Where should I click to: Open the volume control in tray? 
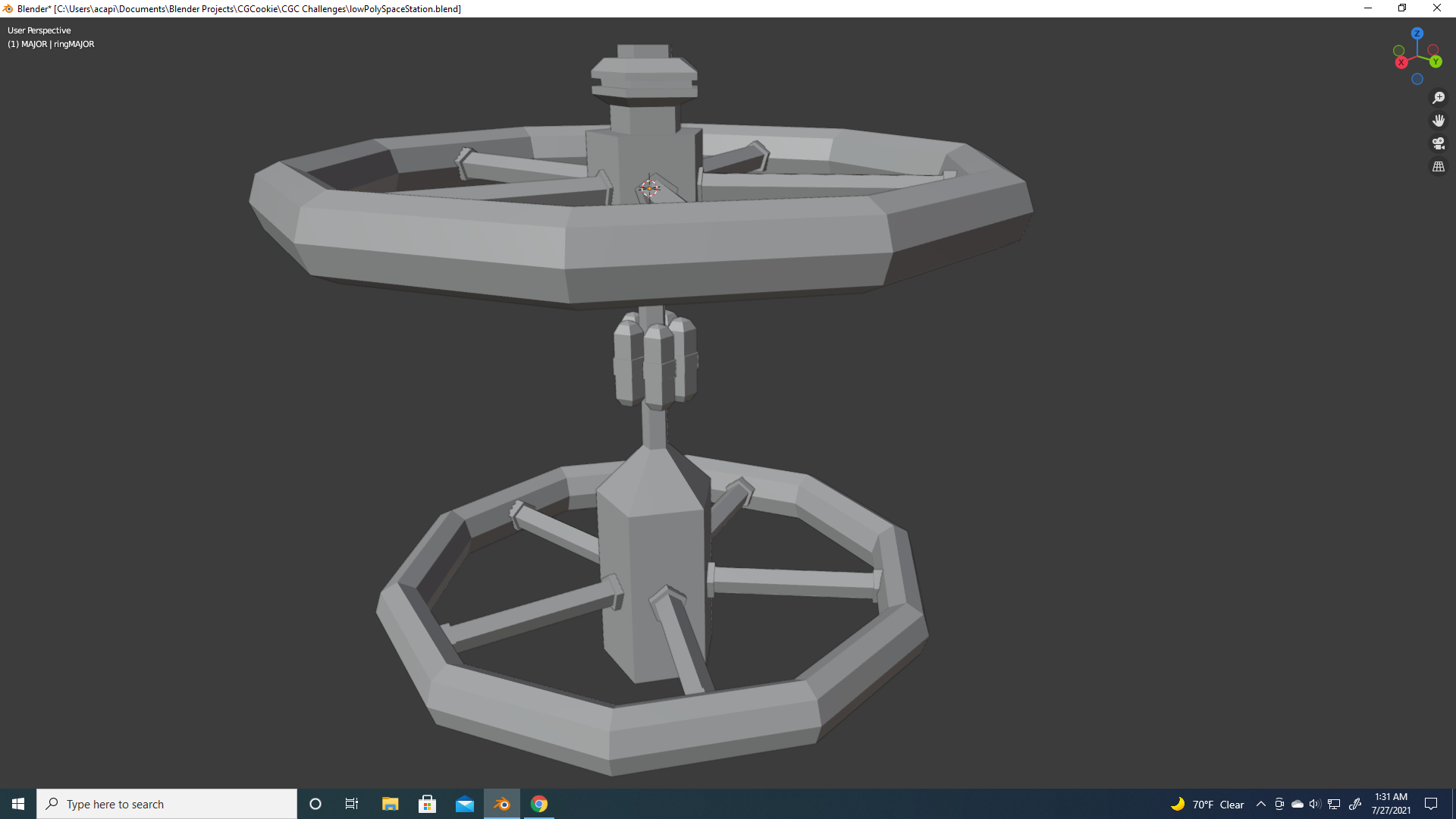tap(1314, 804)
